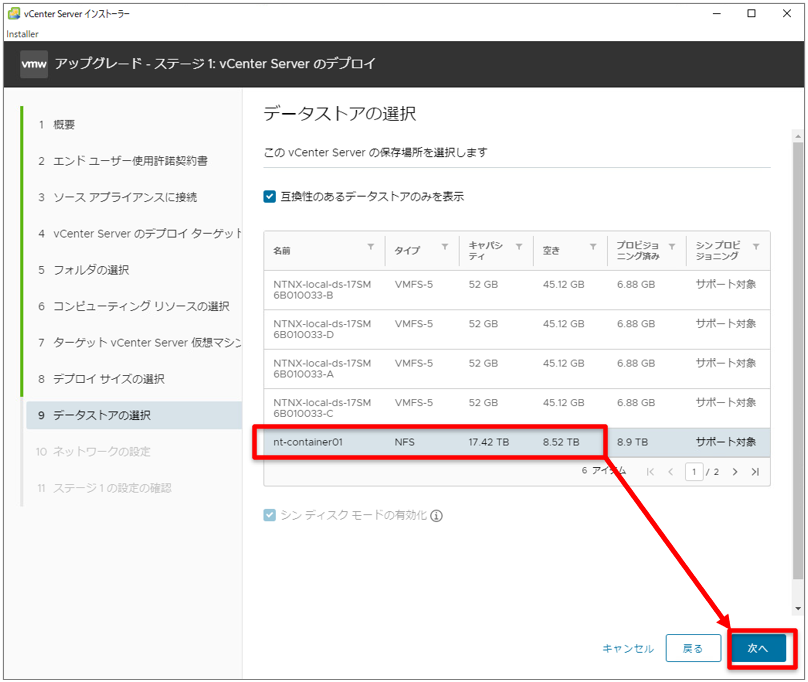Click the NFS type cell

[x=405, y=442]
